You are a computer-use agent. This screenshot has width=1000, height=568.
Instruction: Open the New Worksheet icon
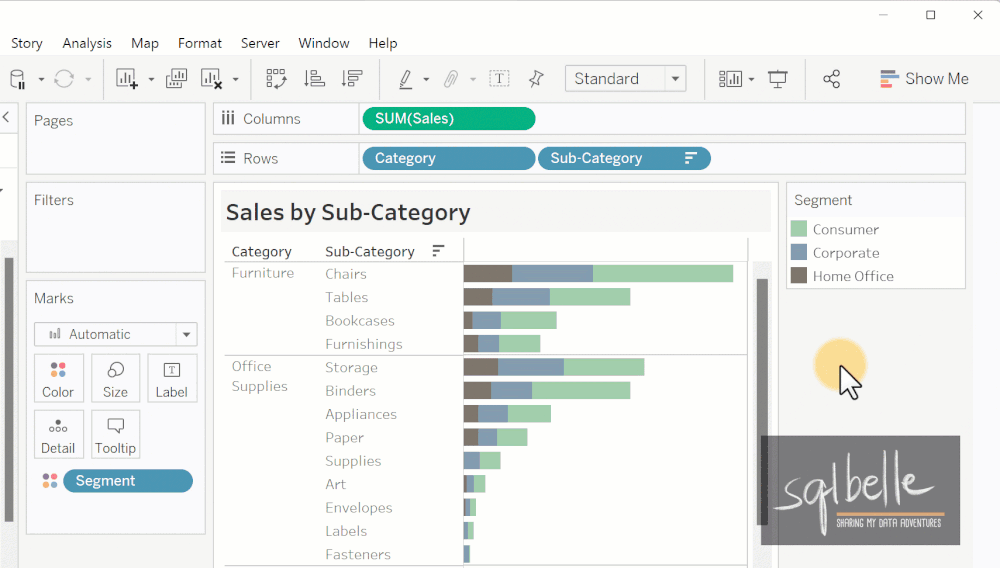(x=127, y=79)
